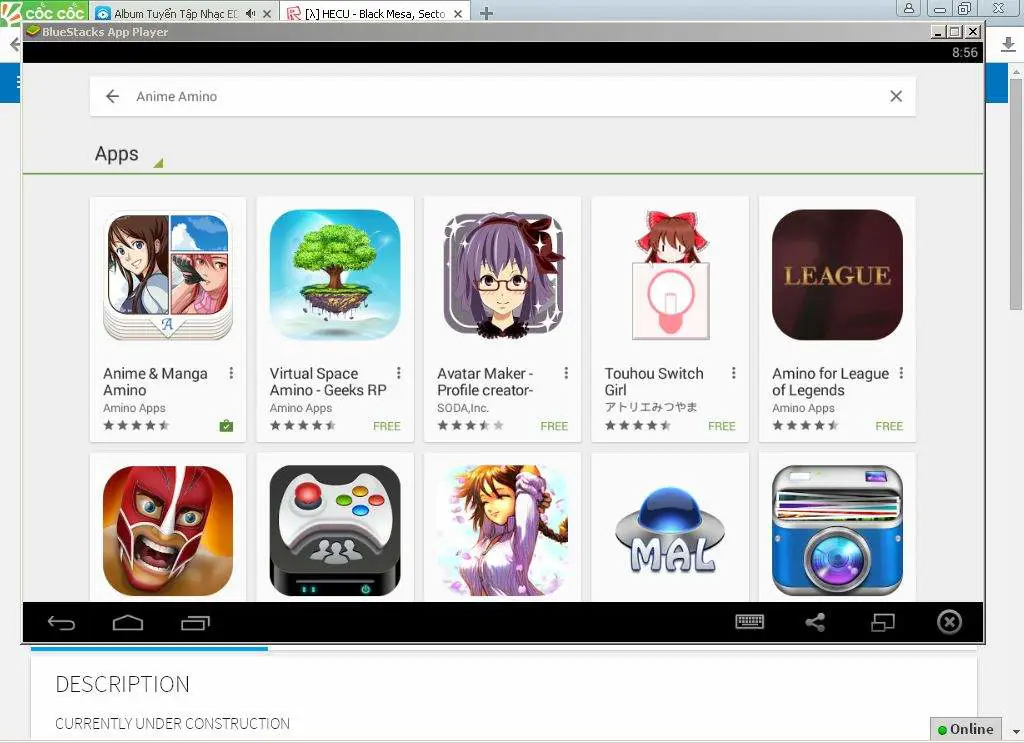This screenshot has height=743, width=1024.
Task: Click the Anime Amino search field
Action: click(502, 97)
